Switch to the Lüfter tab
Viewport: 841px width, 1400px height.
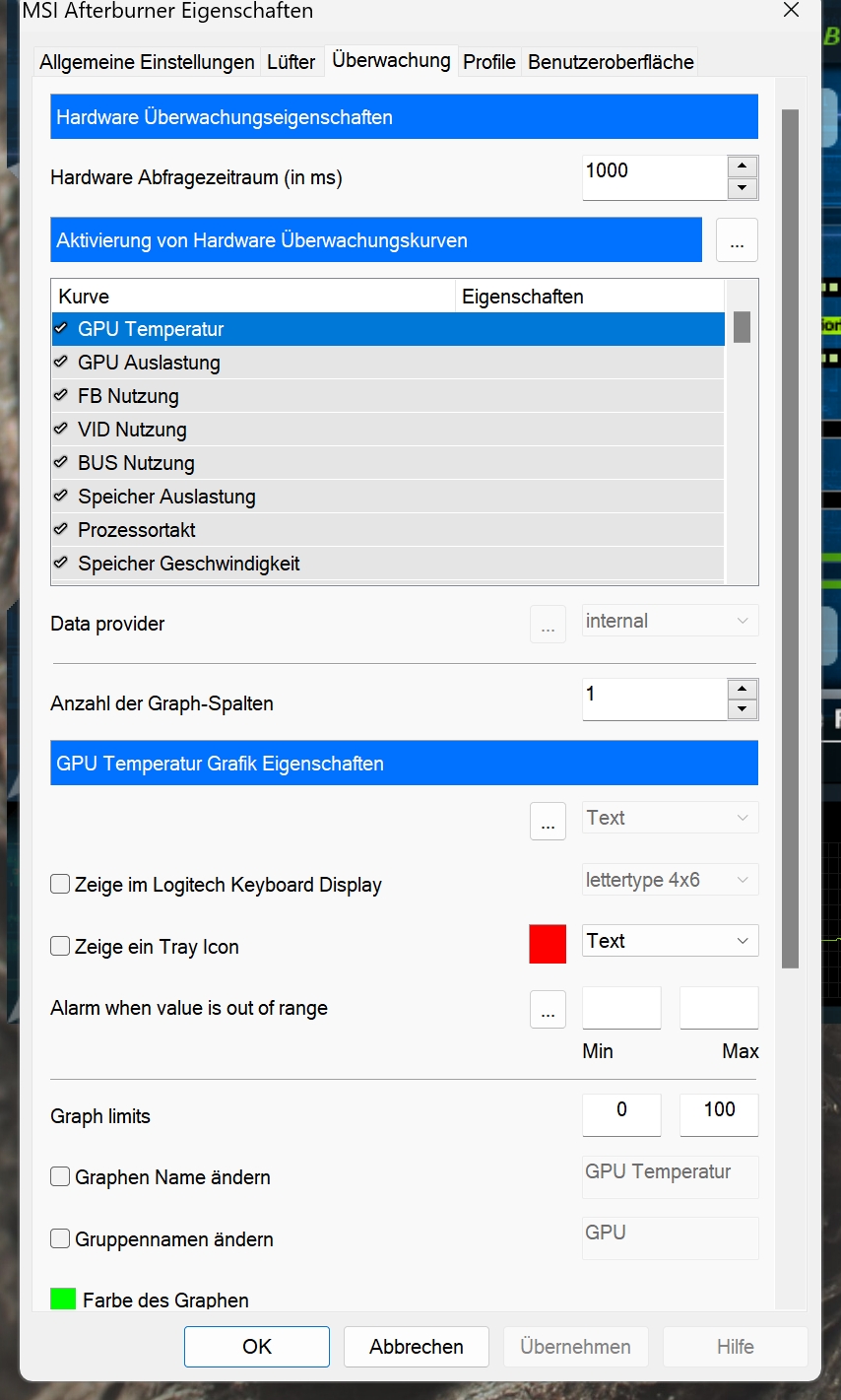291,62
